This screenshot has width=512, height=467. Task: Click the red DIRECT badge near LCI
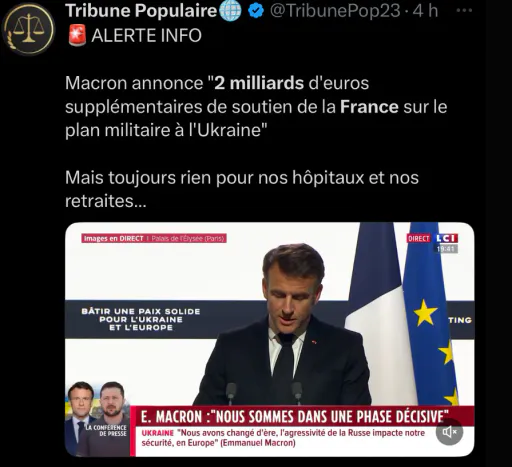(x=419, y=239)
